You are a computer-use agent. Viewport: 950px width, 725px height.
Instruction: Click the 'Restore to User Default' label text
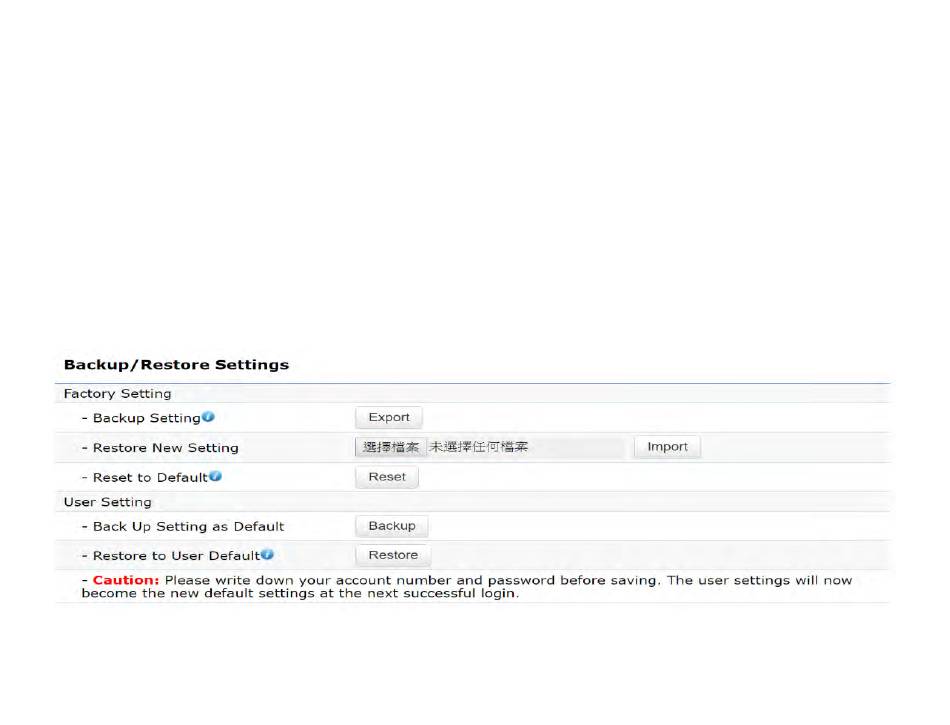(176, 555)
